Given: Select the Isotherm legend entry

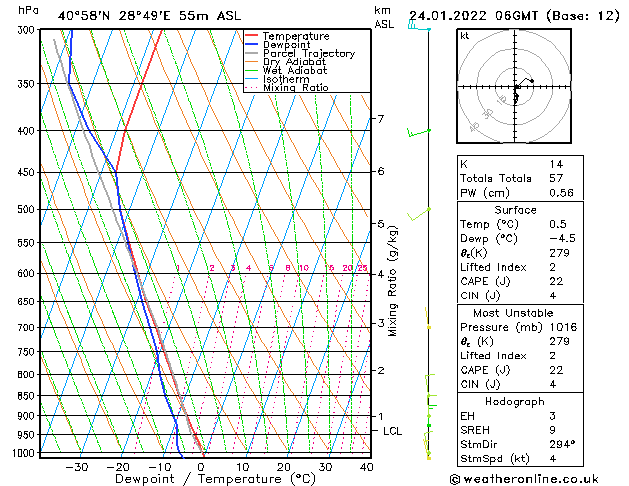Looking at the screenshot, I should [x=287, y=79].
